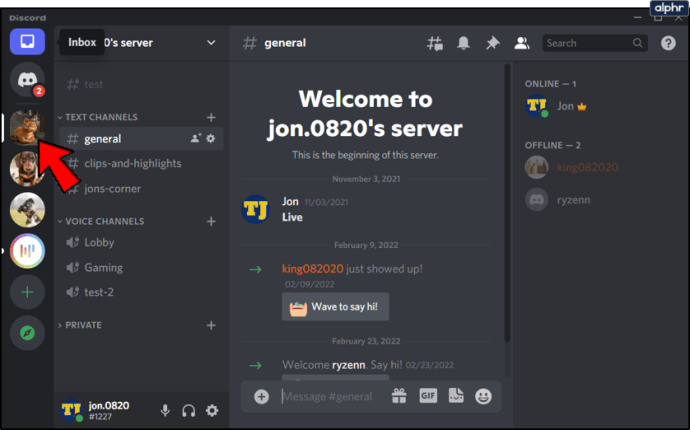Viewport: 690px width, 430px height.
Task: Toggle member list visibility
Action: [522, 43]
